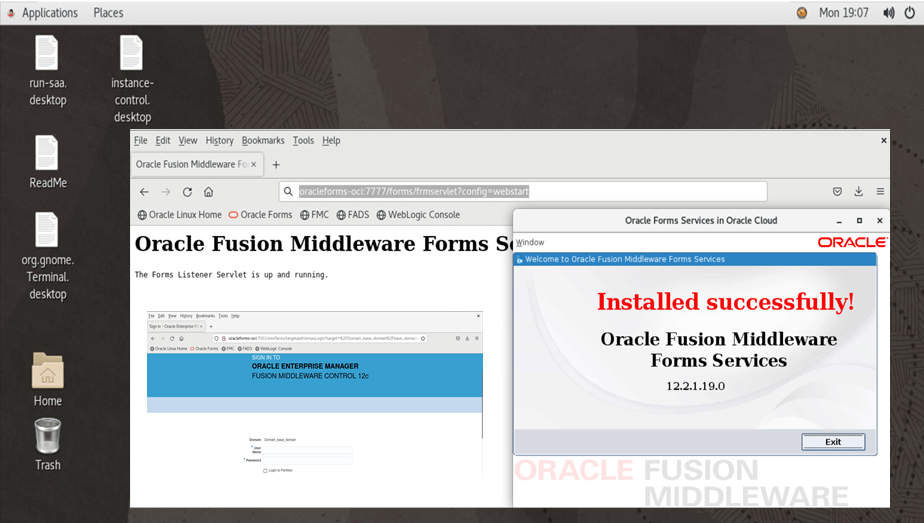The height and width of the screenshot is (523, 924).
Task: Reload the current browser page
Action: click(187, 191)
